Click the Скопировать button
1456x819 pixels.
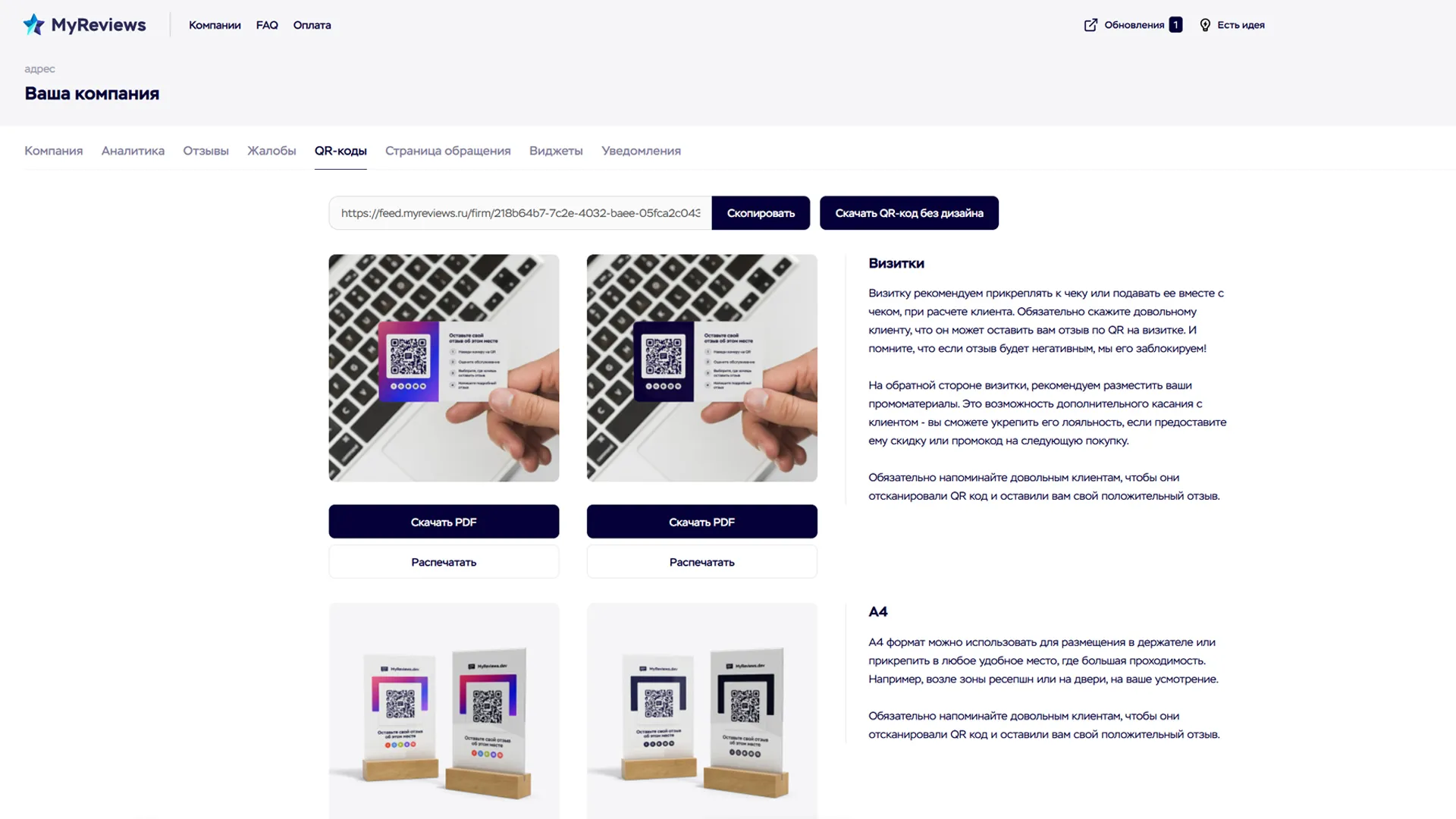click(761, 213)
